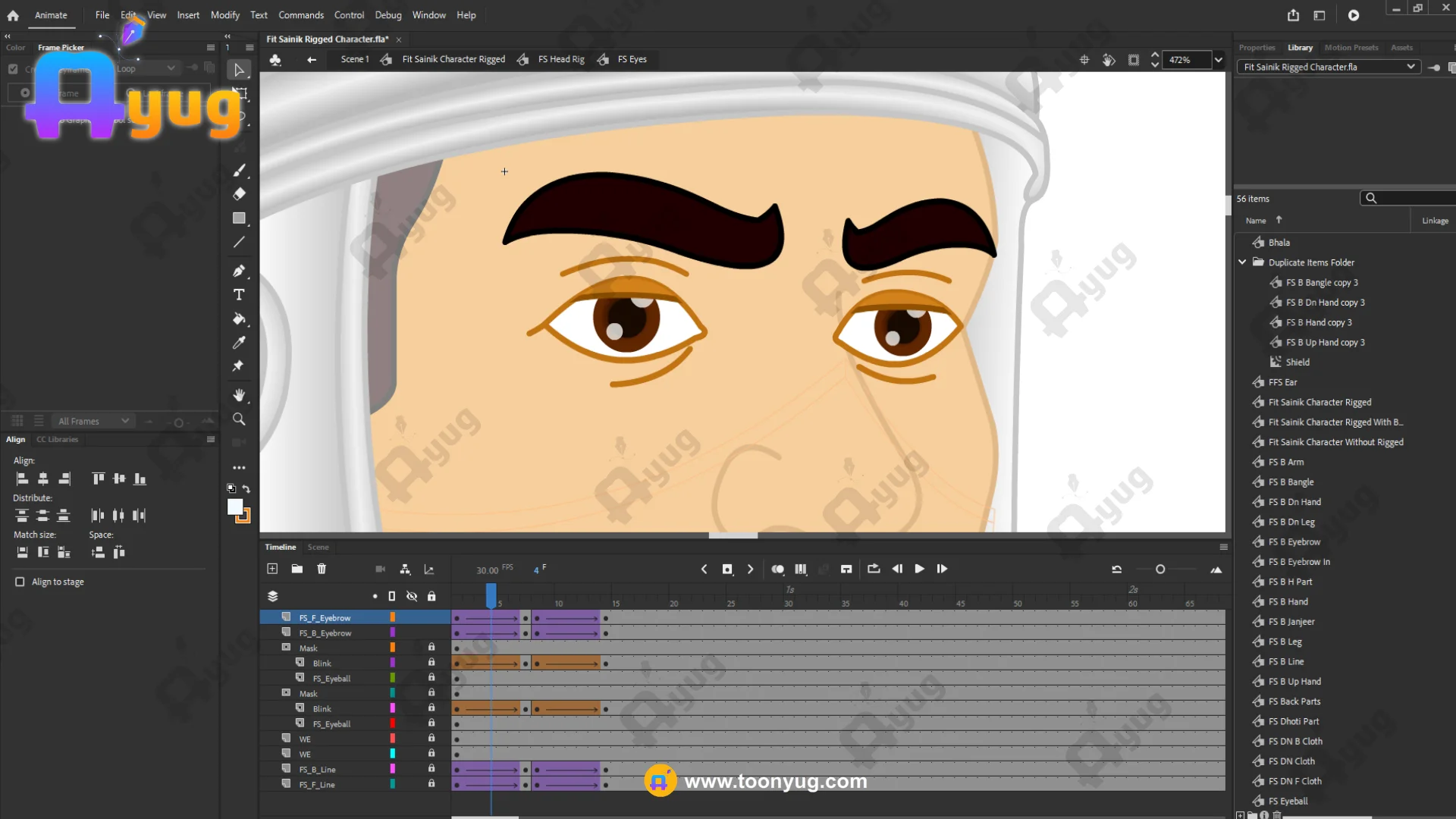Viewport: 1456px width, 819px height.
Task: Collapse the Duplicate Items Folder
Action: [1242, 262]
